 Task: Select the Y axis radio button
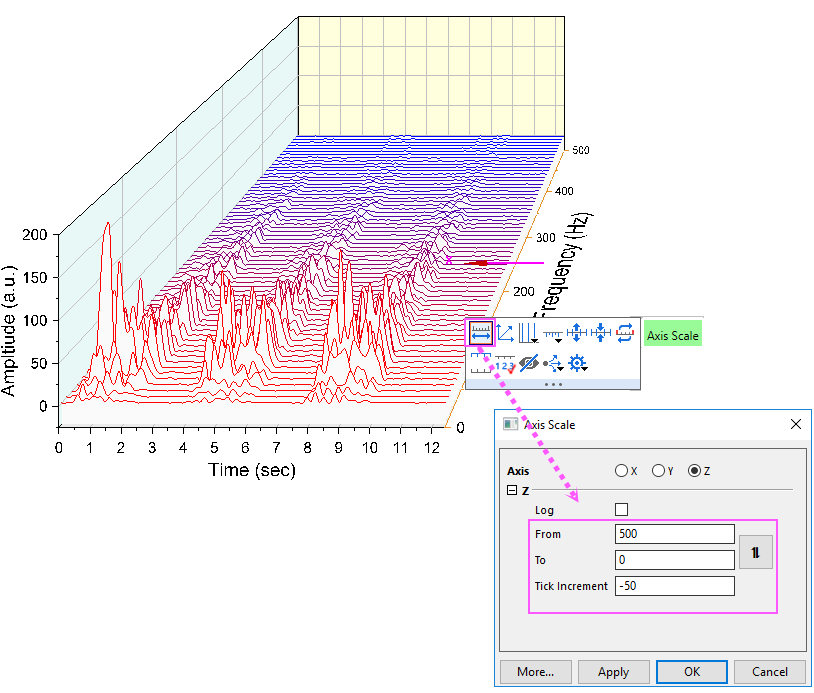click(x=658, y=471)
